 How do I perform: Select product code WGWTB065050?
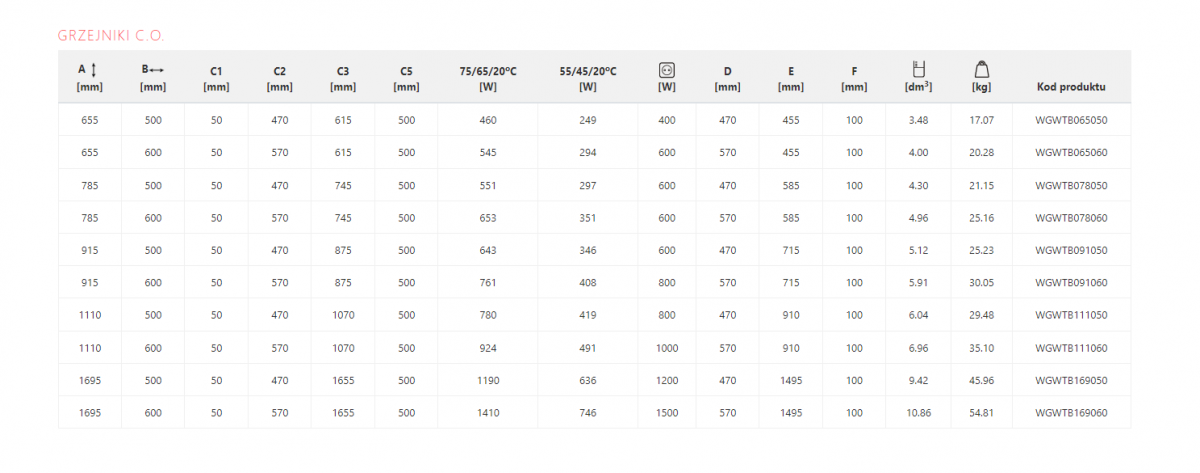coord(1071,120)
